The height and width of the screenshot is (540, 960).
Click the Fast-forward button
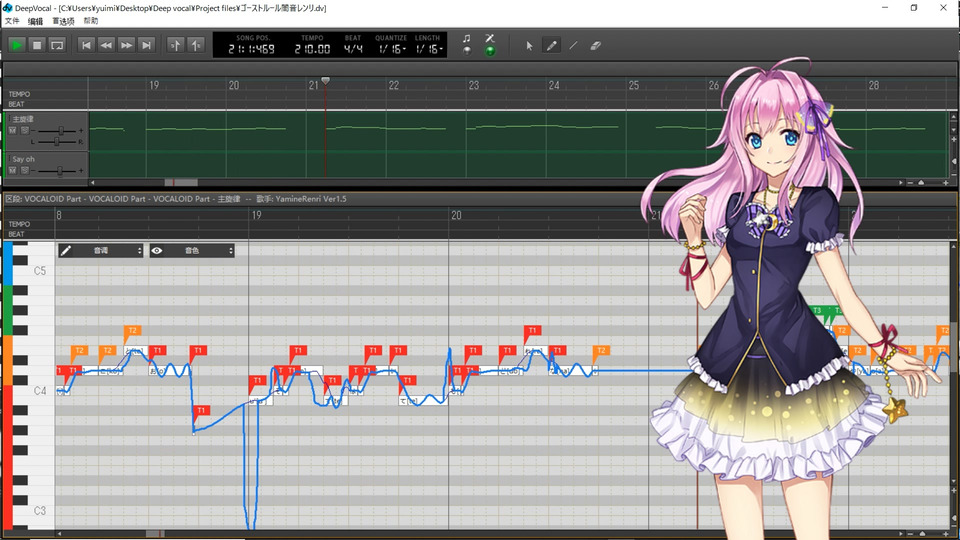(x=126, y=45)
